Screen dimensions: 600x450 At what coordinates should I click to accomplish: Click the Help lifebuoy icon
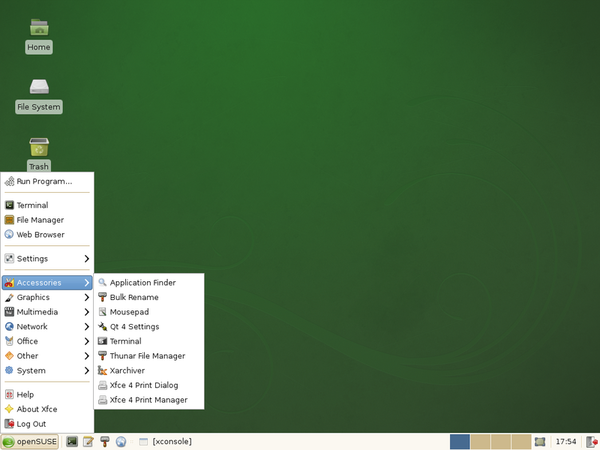9,394
